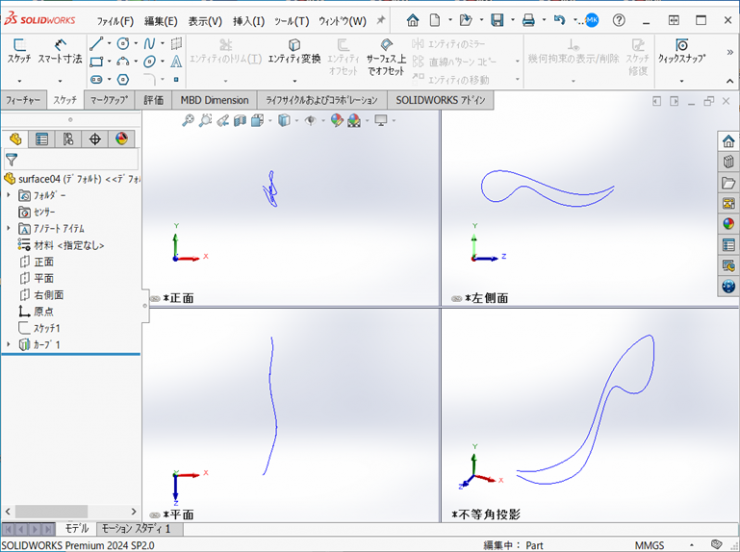Click Convert Entities (エンティティ変換) icon
The width and height of the screenshot is (740, 552).
[294, 51]
